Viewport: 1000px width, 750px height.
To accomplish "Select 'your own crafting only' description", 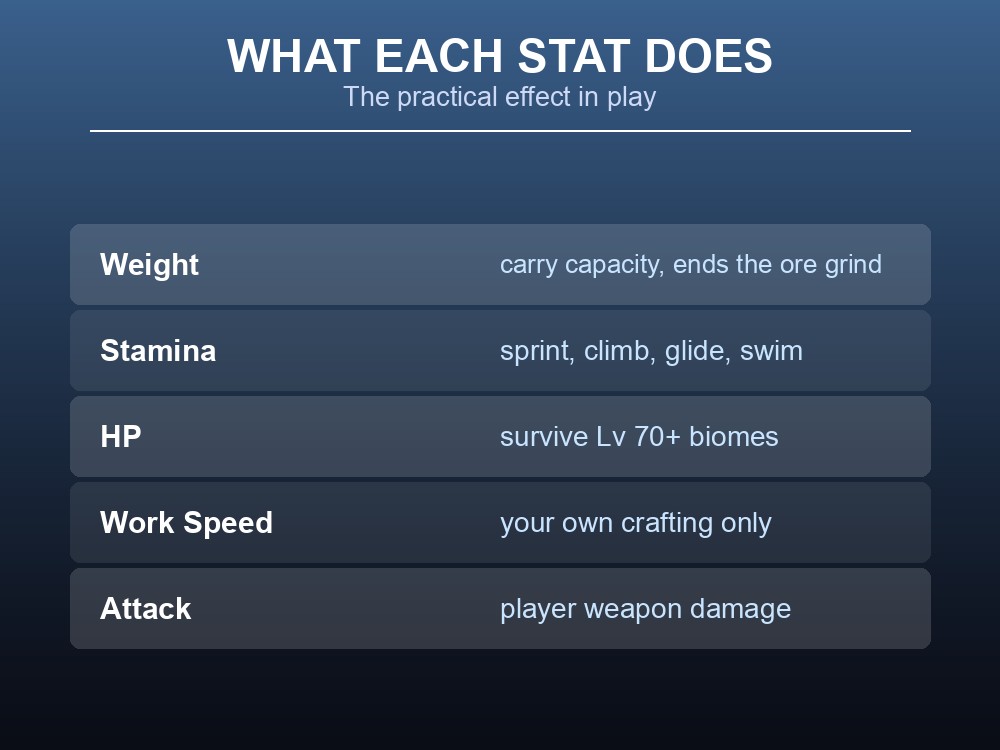I will 636,523.
